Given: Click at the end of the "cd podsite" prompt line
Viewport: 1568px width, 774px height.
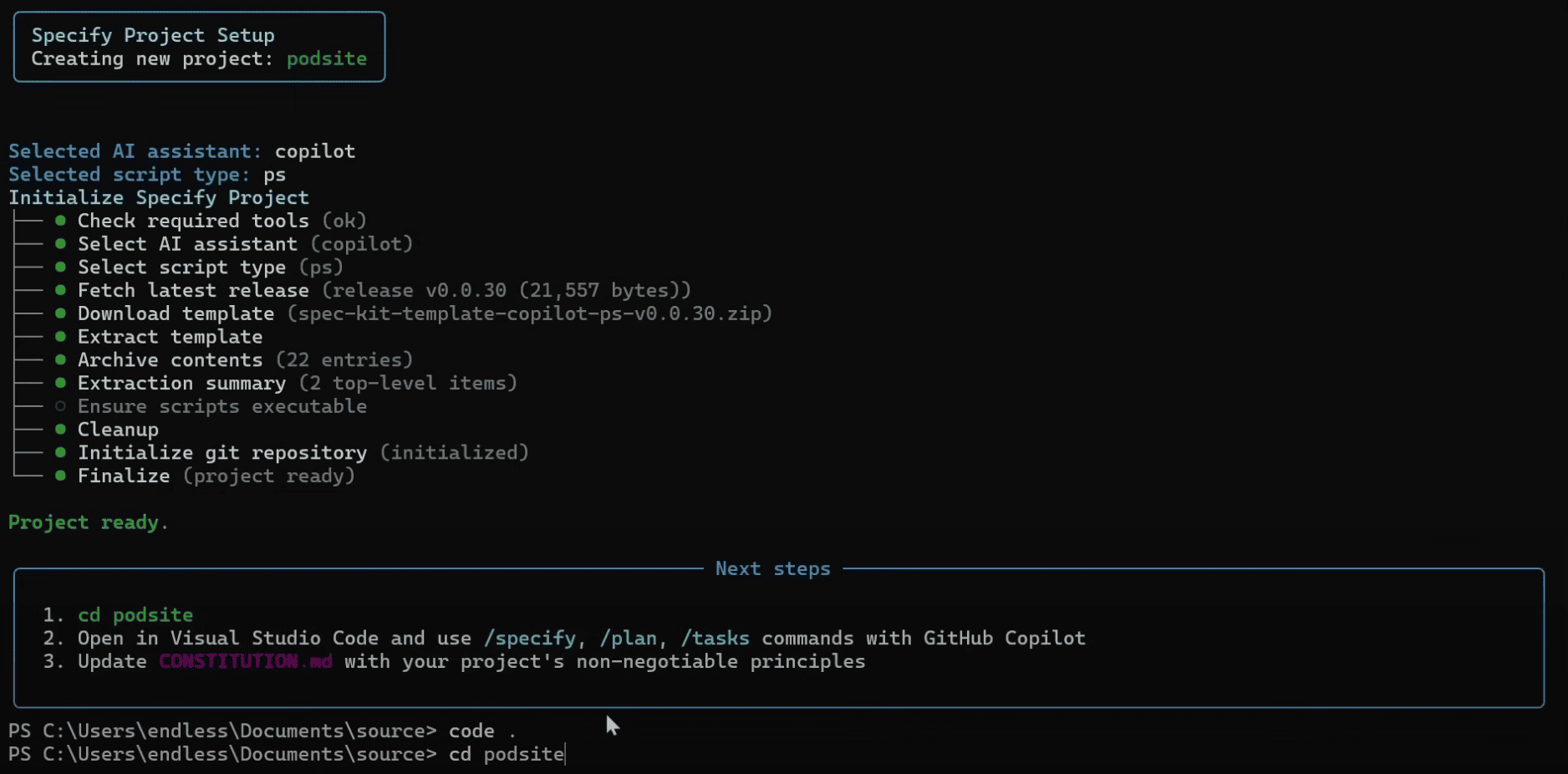Looking at the screenshot, I should point(565,754).
